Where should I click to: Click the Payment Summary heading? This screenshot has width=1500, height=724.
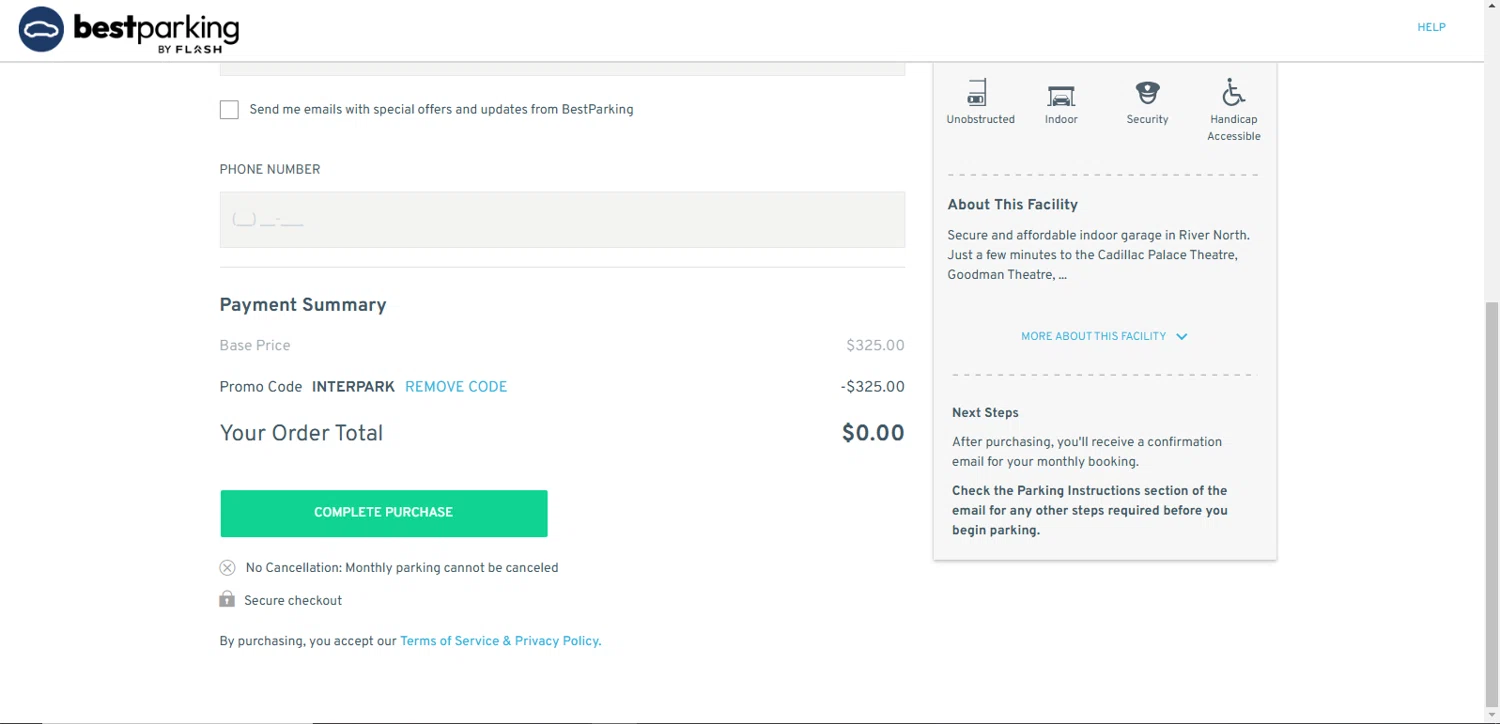[303, 305]
